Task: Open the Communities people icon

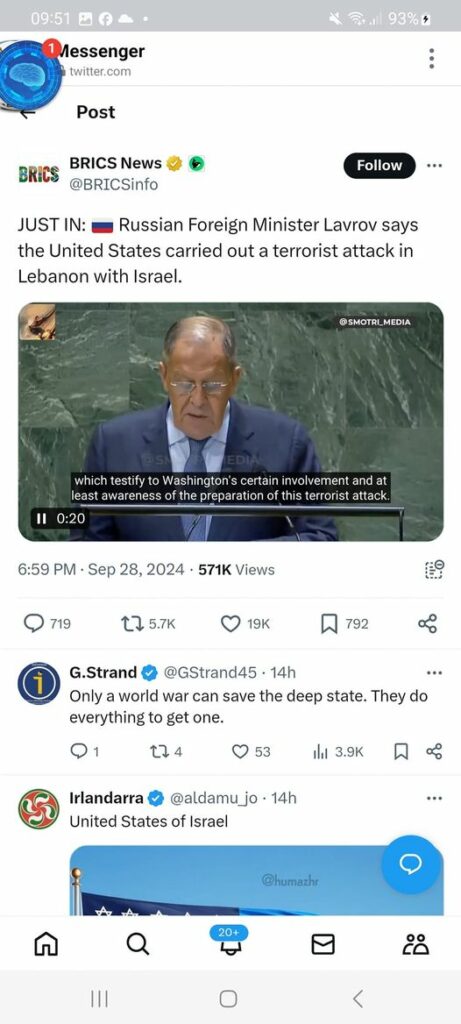Action: click(x=417, y=944)
